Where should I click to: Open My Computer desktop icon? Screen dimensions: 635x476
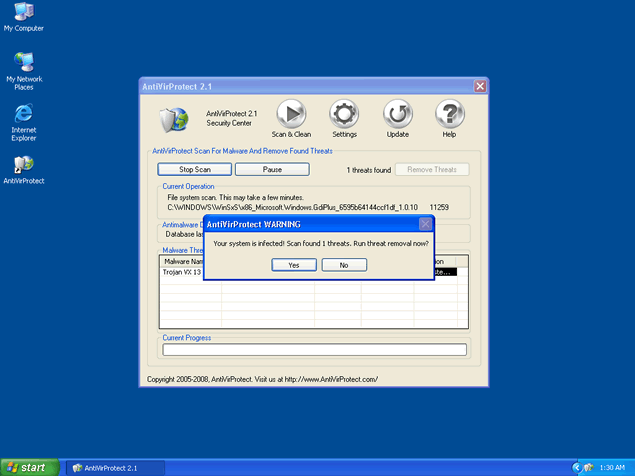click(23, 13)
